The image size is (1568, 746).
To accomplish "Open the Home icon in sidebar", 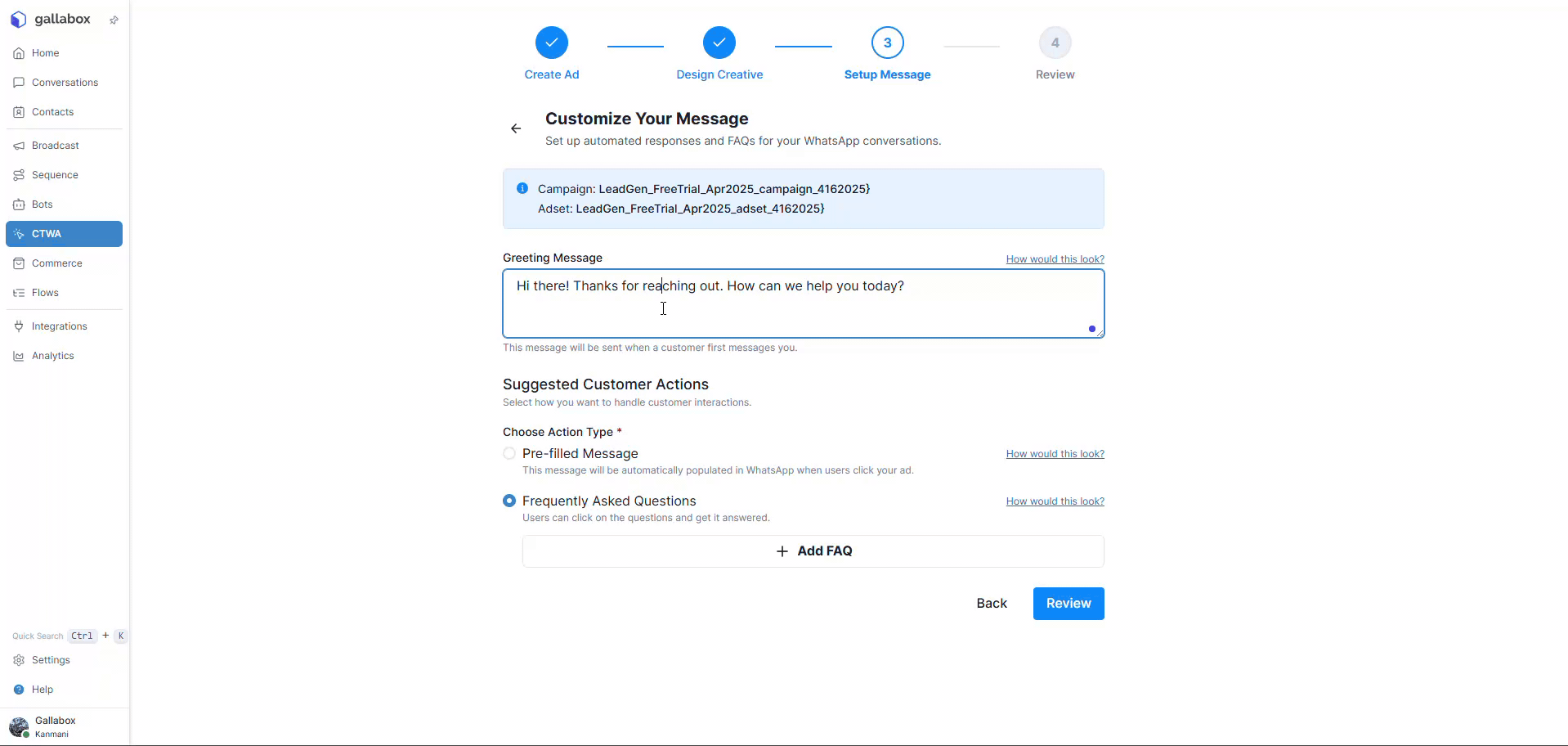I will tap(19, 53).
